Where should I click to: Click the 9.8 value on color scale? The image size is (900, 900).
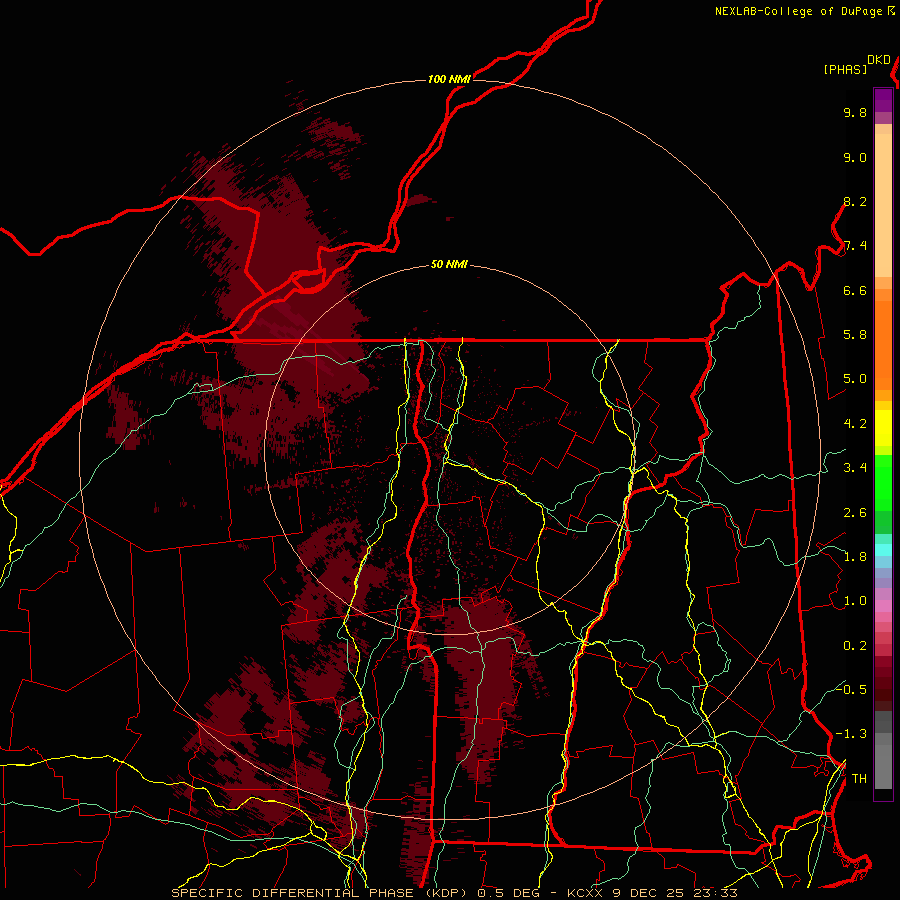(855, 113)
